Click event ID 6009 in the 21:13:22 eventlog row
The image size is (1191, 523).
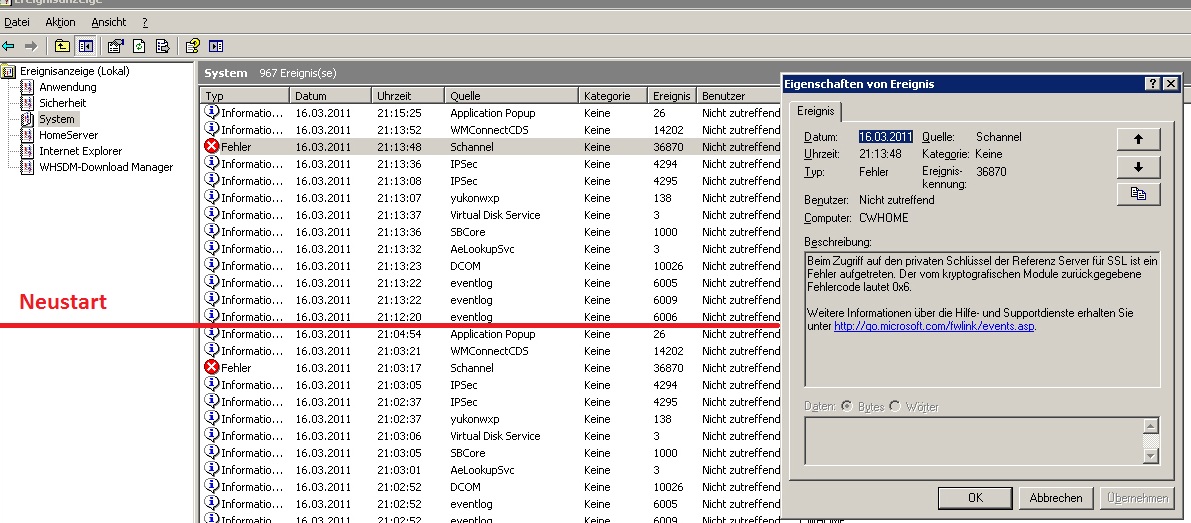tap(665, 300)
